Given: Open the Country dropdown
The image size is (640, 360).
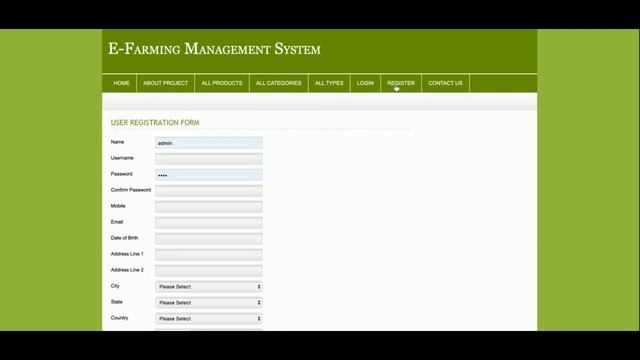Looking at the screenshot, I should [x=209, y=318].
